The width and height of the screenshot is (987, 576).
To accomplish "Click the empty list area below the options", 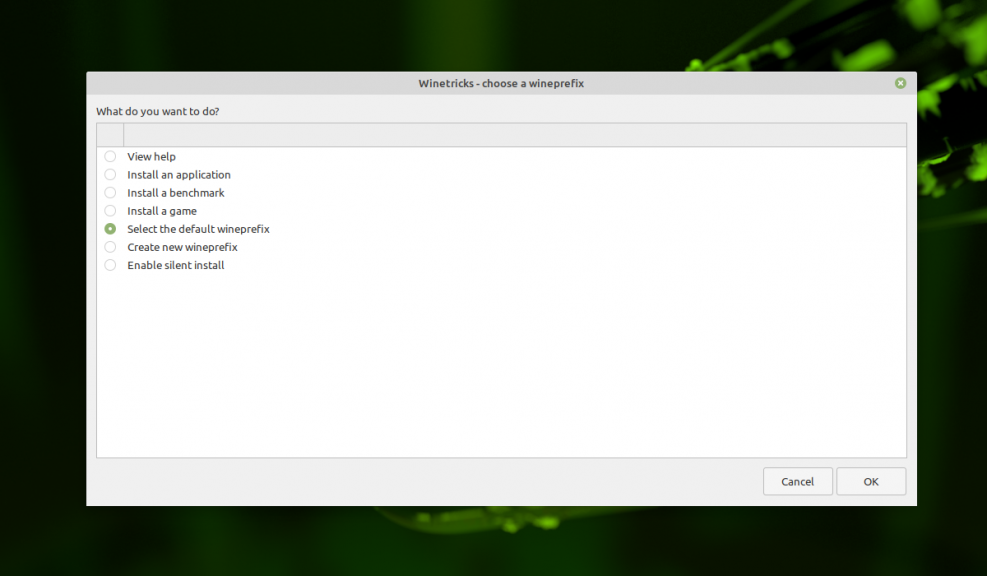I will 500,370.
